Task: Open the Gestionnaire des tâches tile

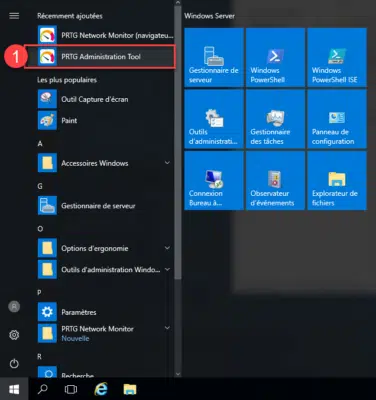Action: click(x=275, y=119)
